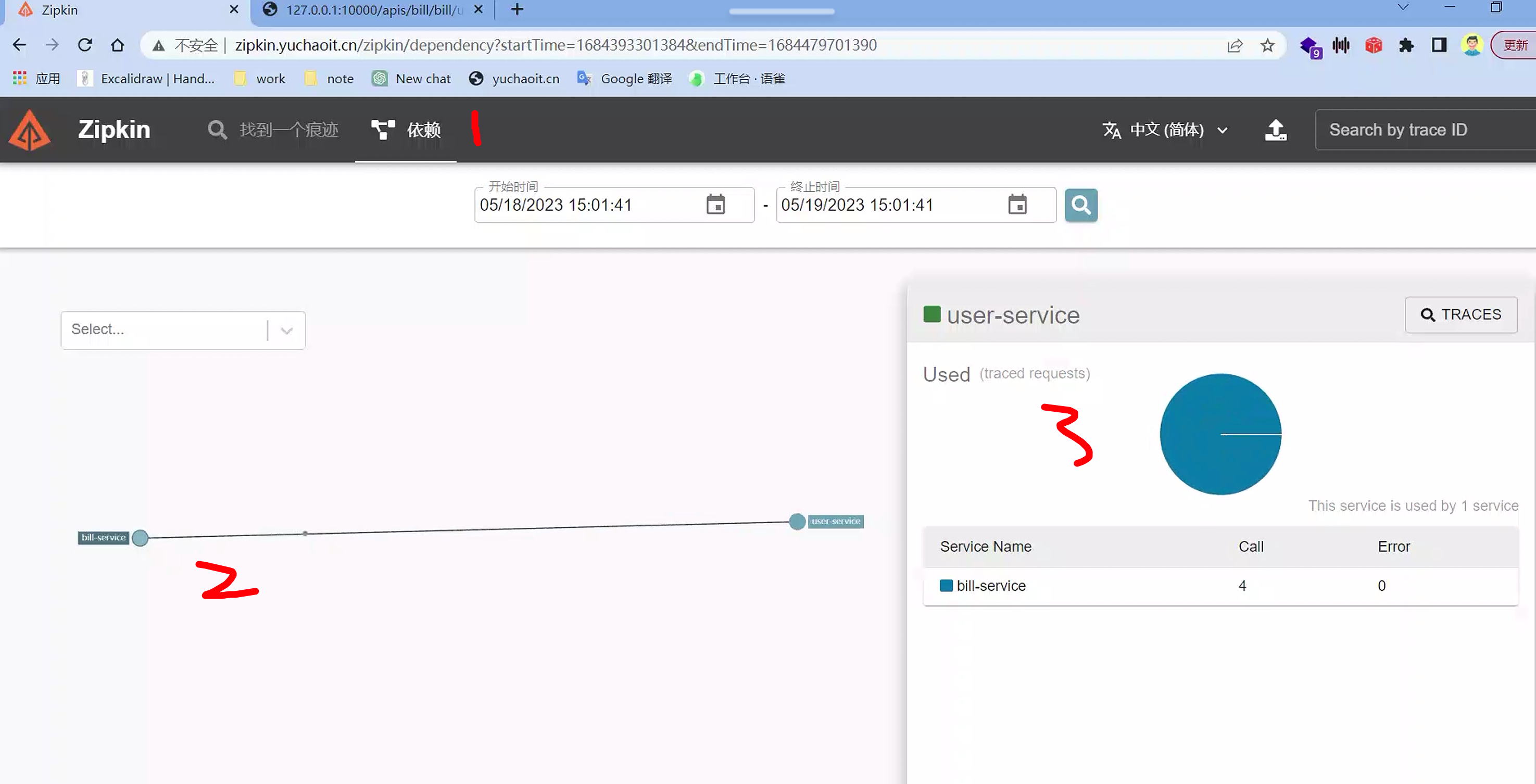Viewport: 1536px width, 784px height.
Task: Select the bill-service graph node
Action: click(140, 538)
